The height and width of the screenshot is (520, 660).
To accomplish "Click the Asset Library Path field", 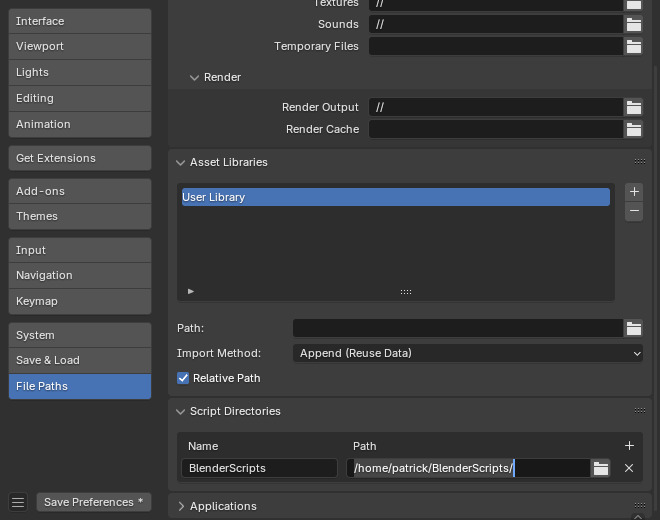I will click(458, 328).
